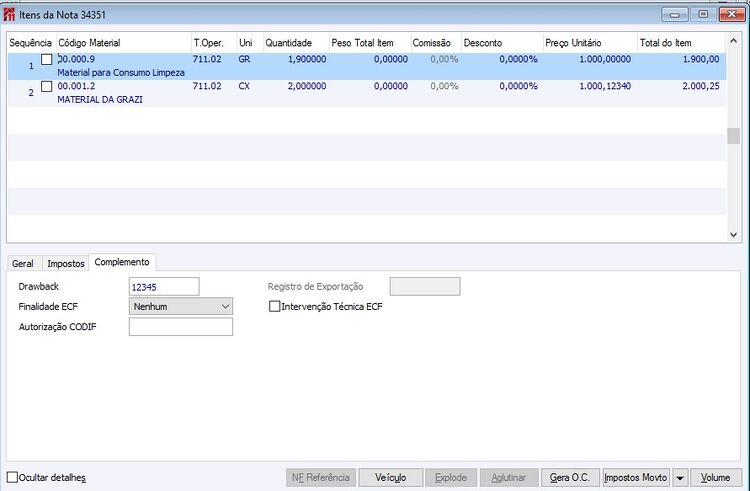
Task: Click material code 00.001.2
Action: (77, 86)
